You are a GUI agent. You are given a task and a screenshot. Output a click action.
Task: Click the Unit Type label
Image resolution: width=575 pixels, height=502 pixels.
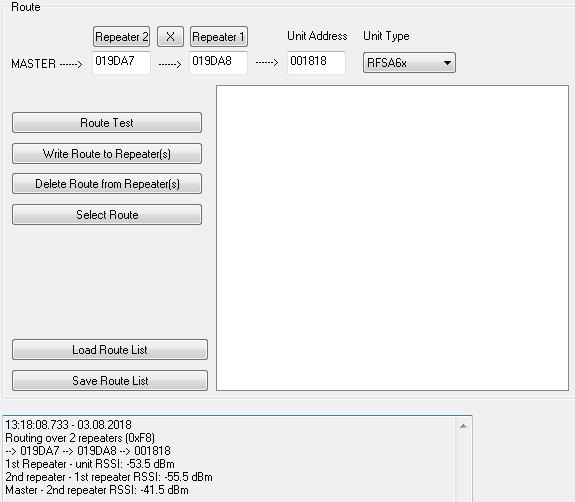[x=386, y=36]
